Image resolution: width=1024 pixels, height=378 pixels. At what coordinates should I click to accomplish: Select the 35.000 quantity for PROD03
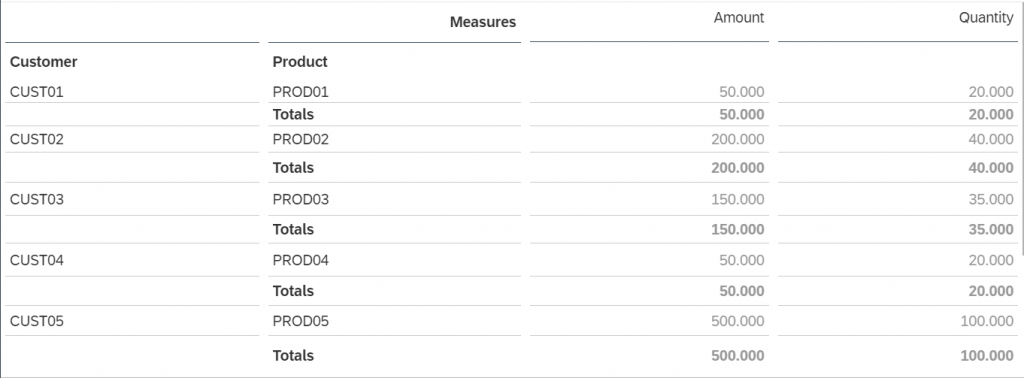click(991, 199)
